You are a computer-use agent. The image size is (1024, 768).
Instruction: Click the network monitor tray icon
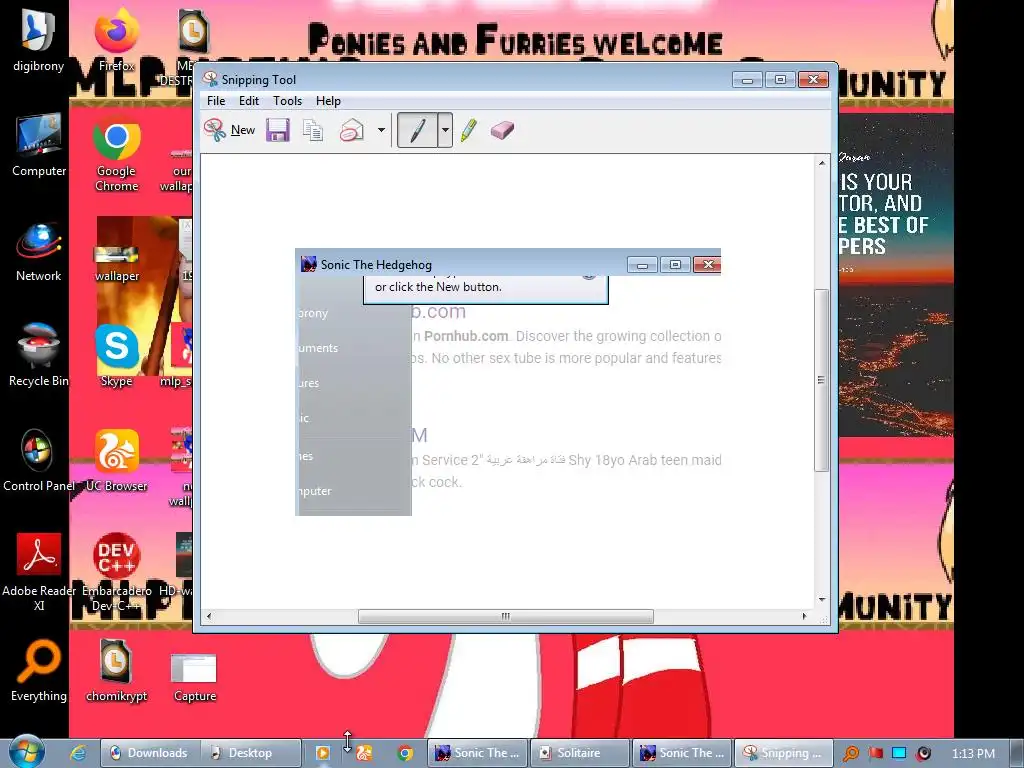899,753
